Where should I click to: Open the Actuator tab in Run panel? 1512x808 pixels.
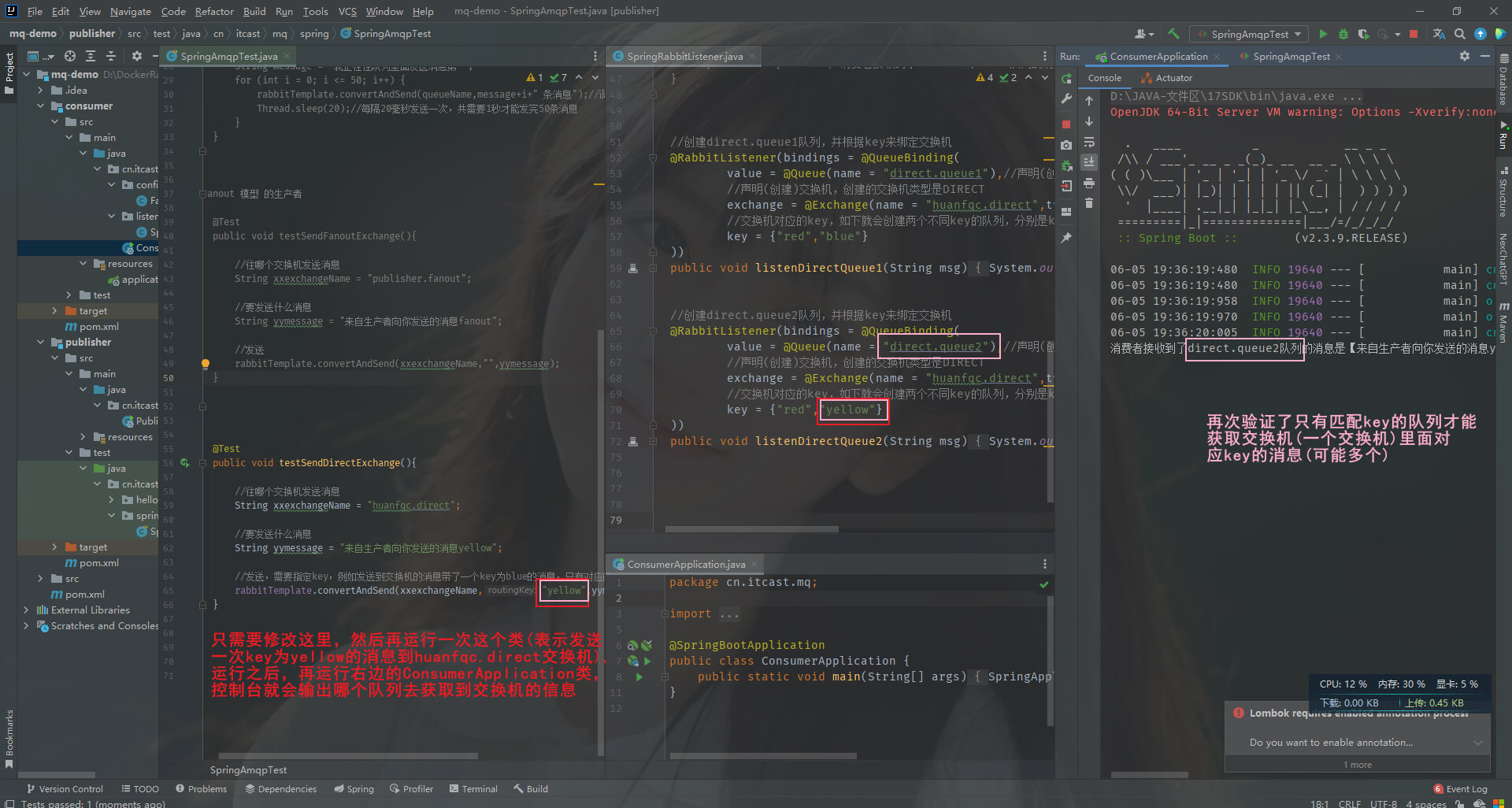click(x=1167, y=78)
